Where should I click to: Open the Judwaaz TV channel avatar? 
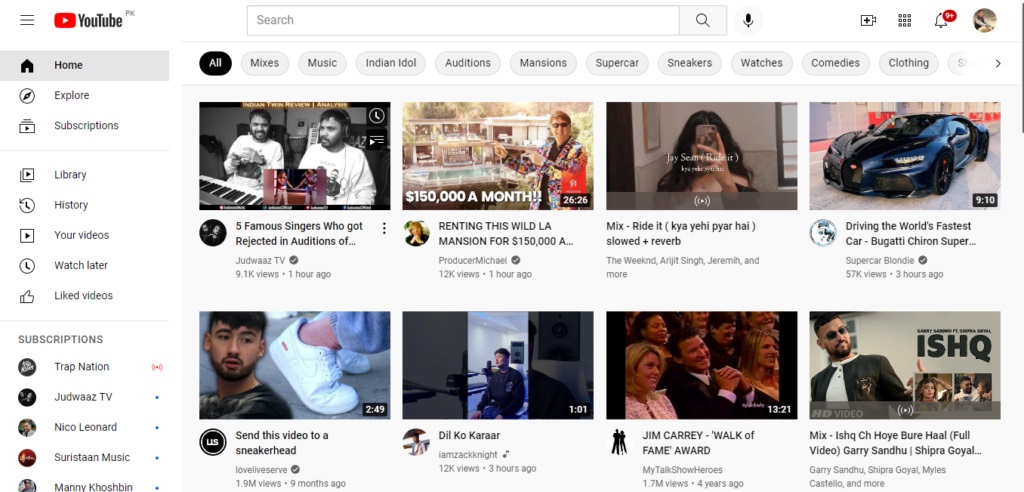pos(213,233)
